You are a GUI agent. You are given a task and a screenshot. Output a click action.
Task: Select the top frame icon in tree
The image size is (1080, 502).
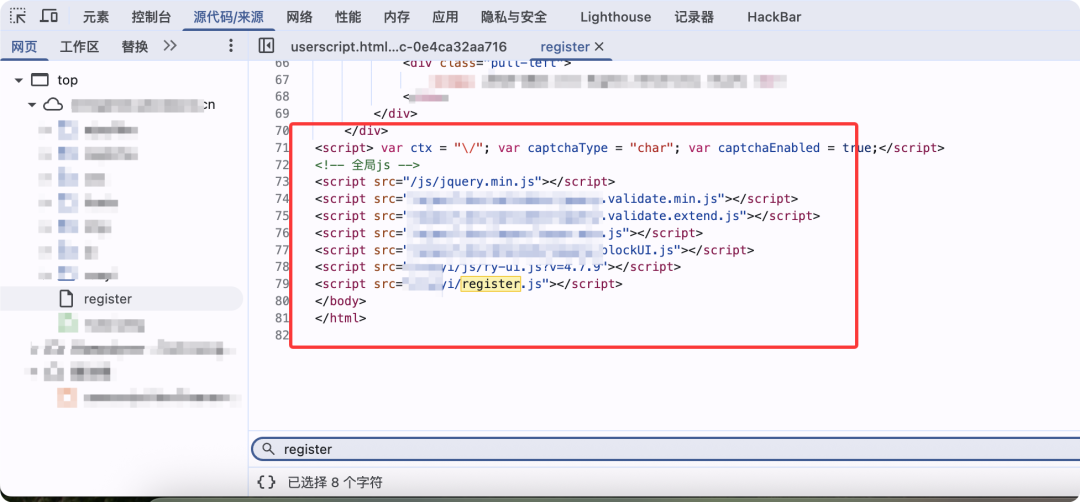(x=41, y=80)
